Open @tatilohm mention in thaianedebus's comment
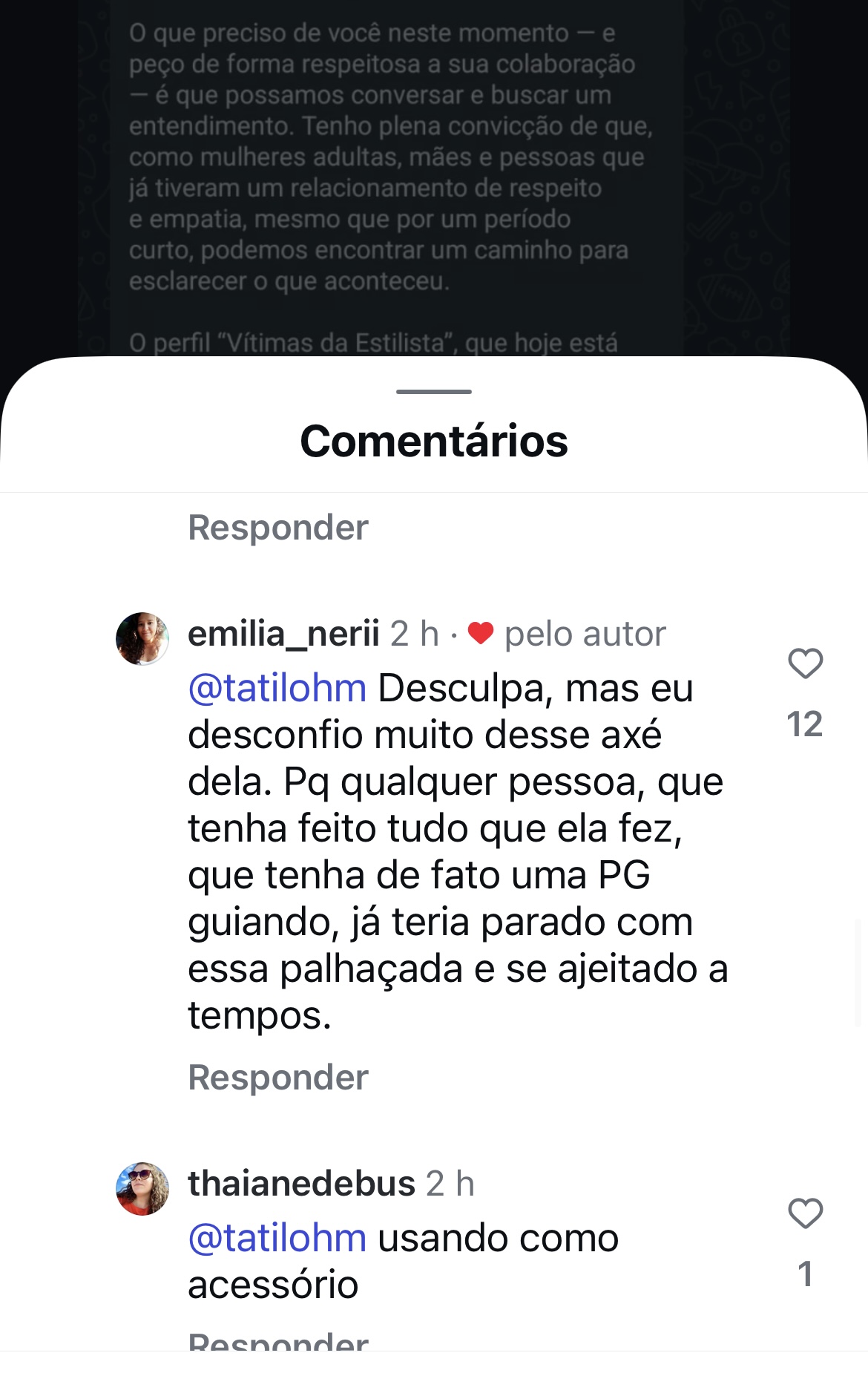Viewport: 868px width, 1373px height. pyautogui.click(x=277, y=1238)
